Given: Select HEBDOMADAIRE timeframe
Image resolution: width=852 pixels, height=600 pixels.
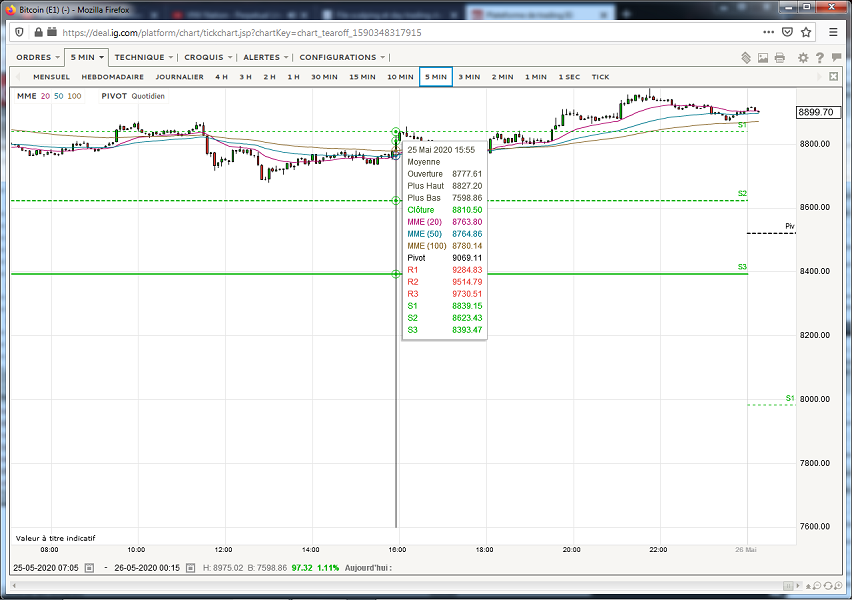Looking at the screenshot, I should (112, 77).
